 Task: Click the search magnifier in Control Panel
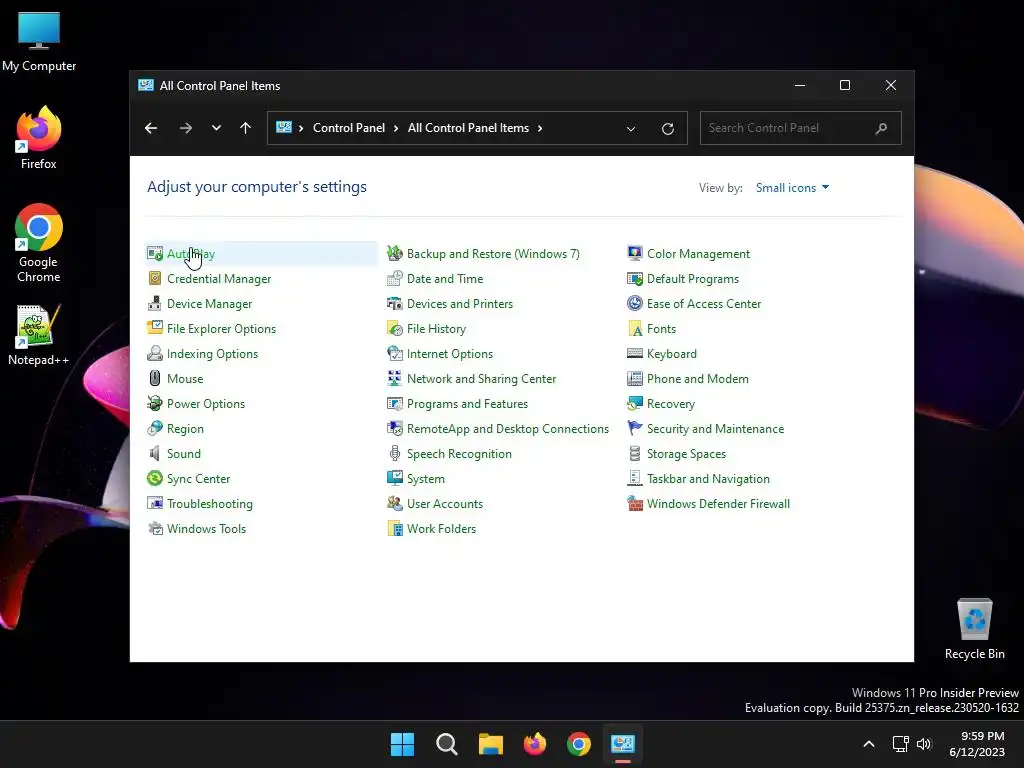pos(881,128)
